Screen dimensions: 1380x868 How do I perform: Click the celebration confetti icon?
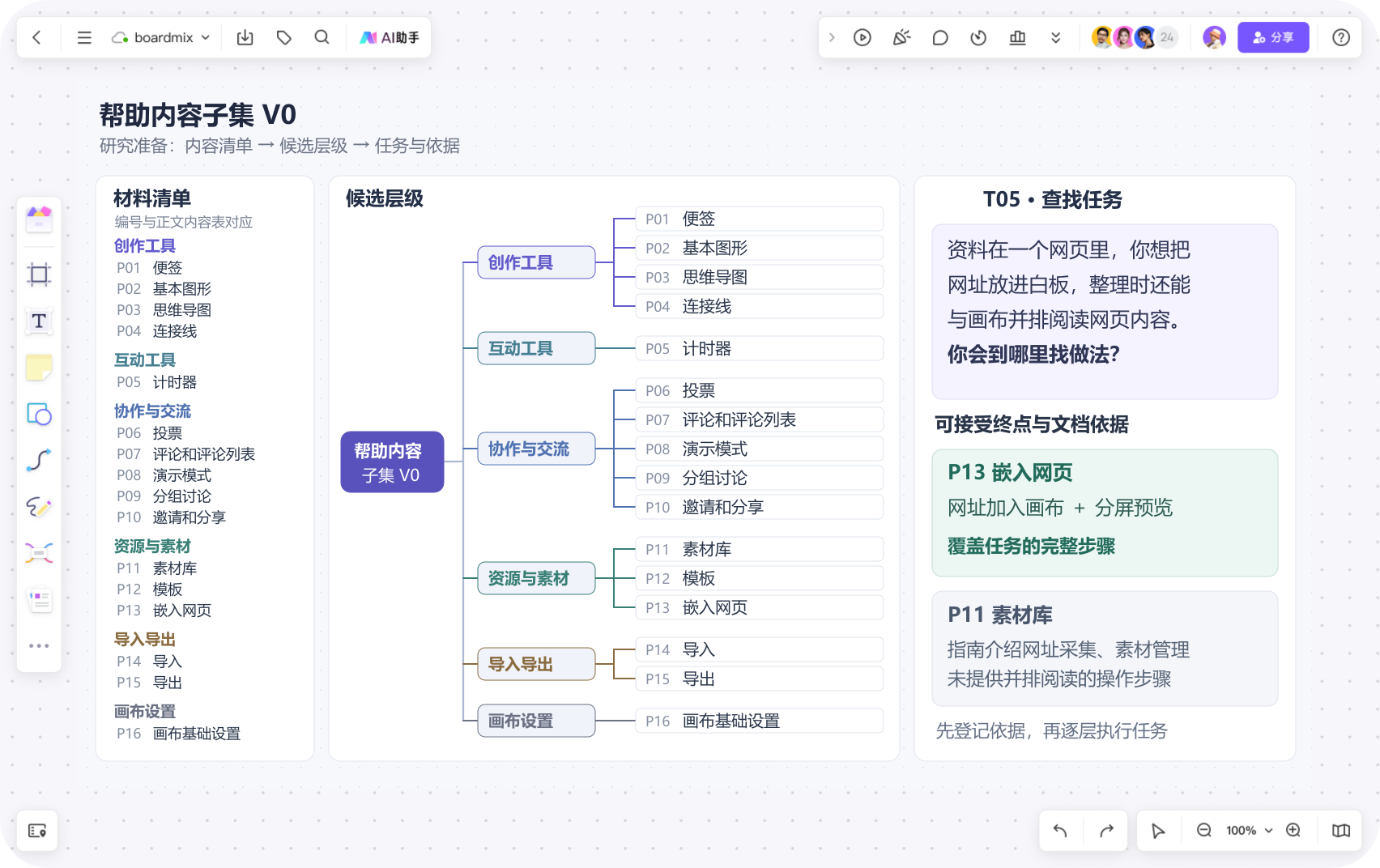[x=901, y=37]
